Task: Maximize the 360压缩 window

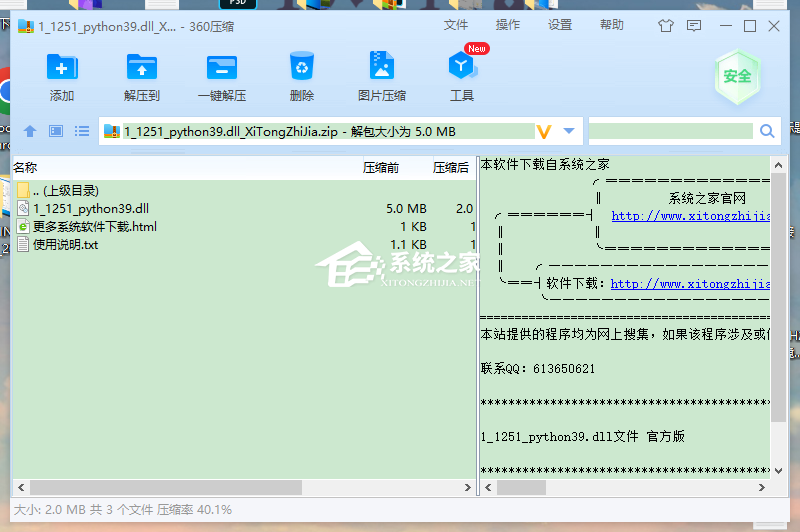Action: [x=749, y=26]
